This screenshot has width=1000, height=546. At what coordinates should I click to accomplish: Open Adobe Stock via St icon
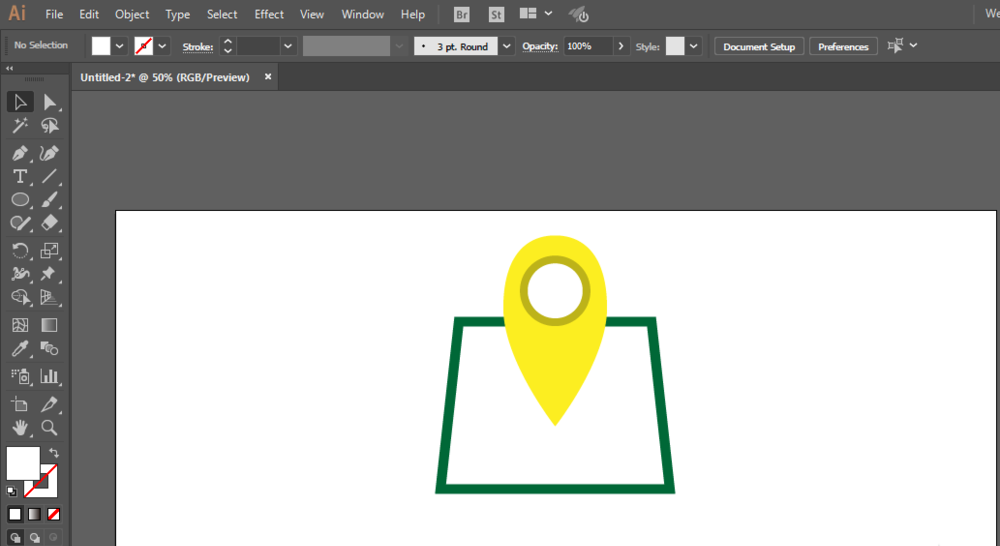coord(496,15)
